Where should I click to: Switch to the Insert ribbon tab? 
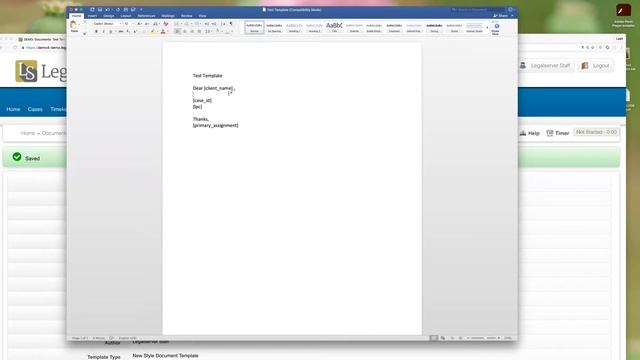[92, 16]
